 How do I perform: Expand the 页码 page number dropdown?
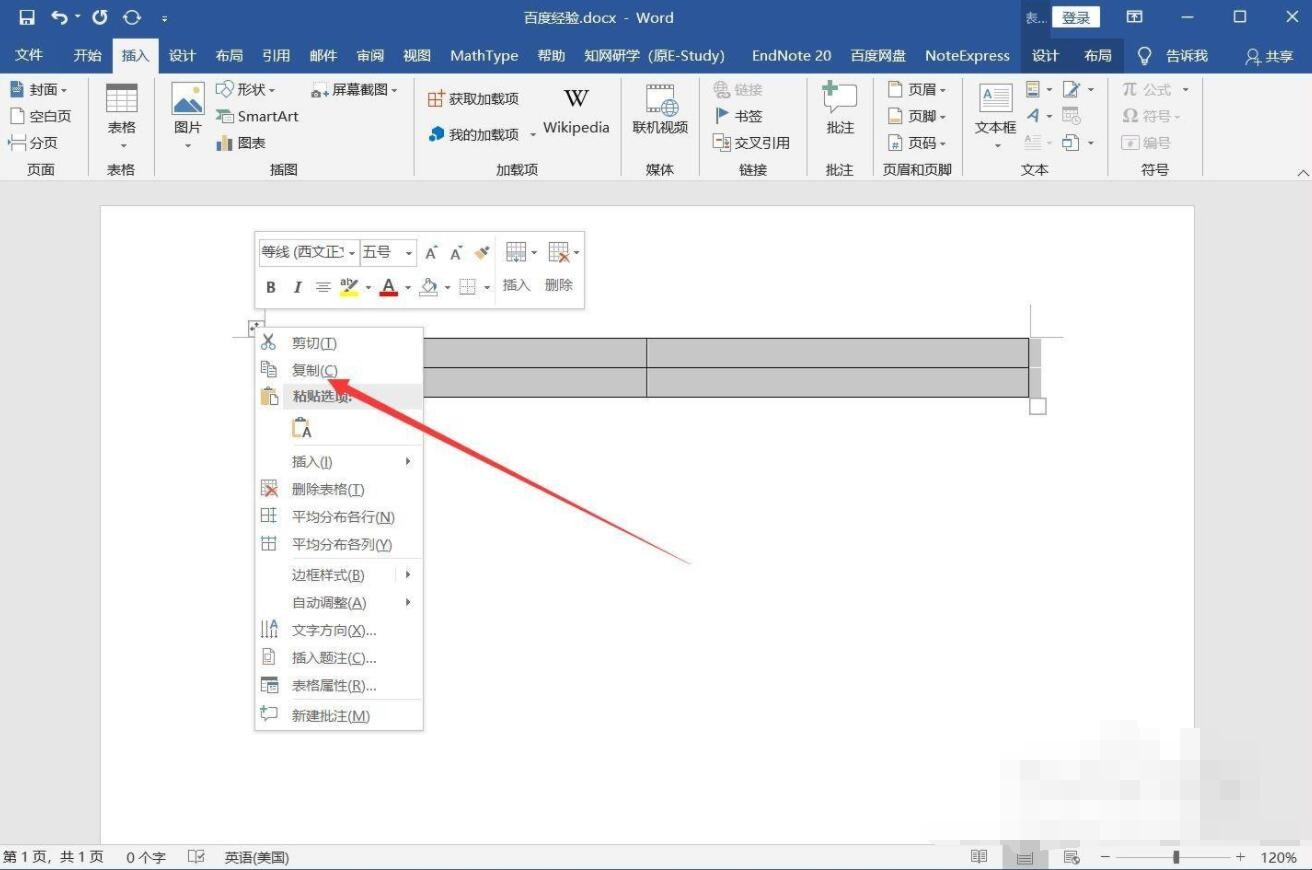[x=942, y=144]
